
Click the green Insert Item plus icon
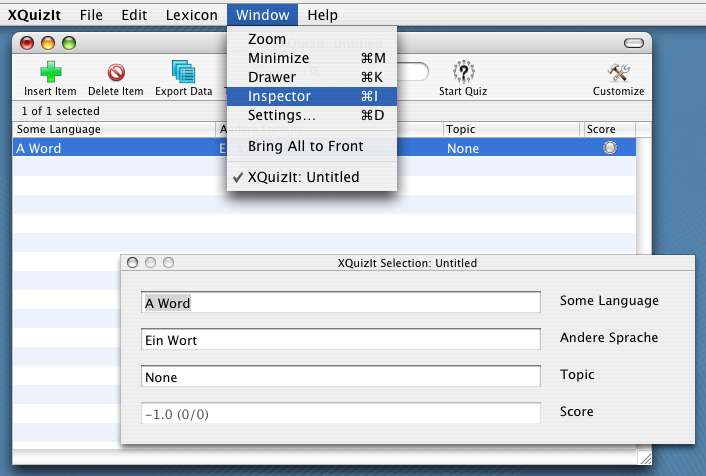tap(50, 73)
